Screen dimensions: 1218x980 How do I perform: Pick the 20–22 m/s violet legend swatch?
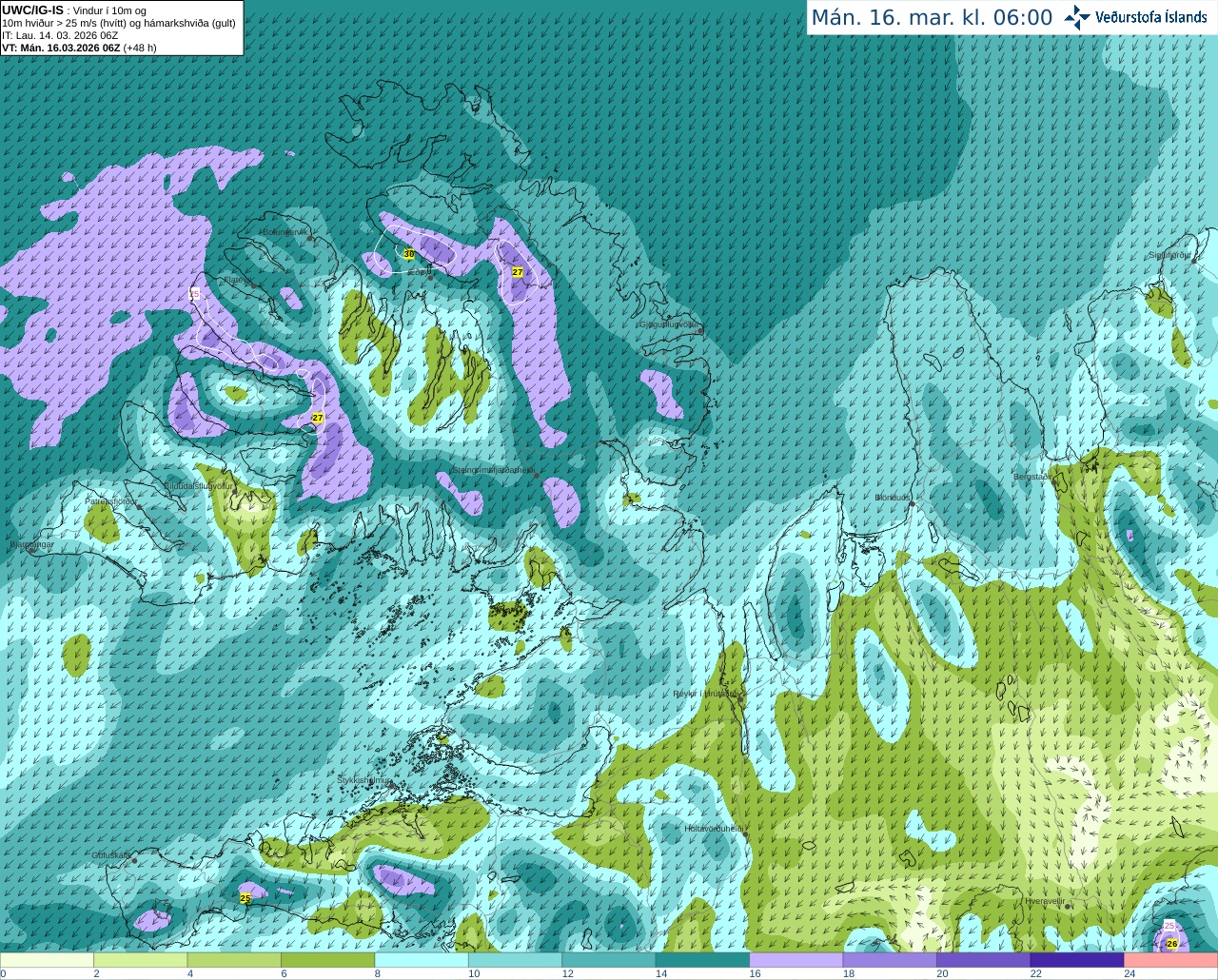983,960
